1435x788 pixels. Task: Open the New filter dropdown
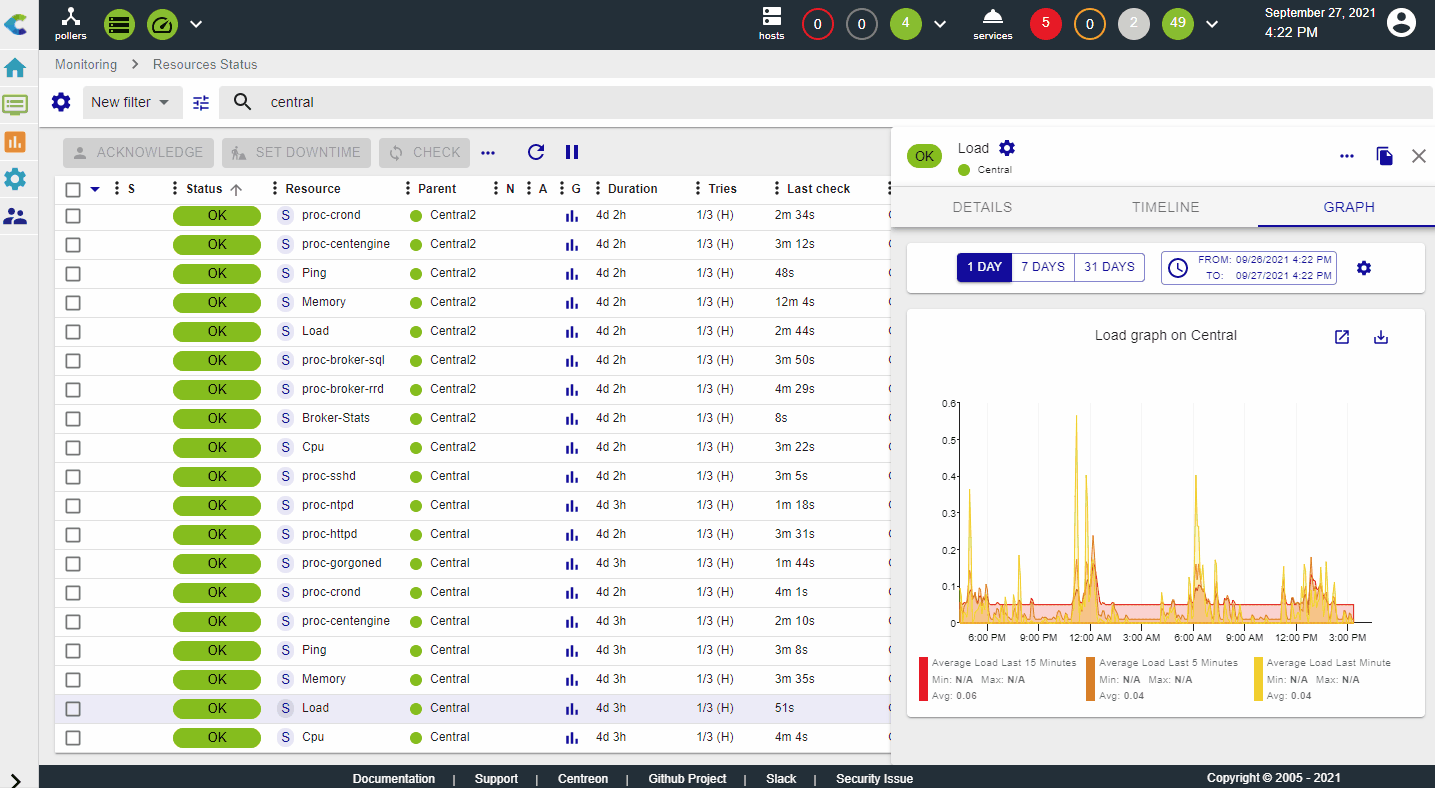tap(130, 102)
